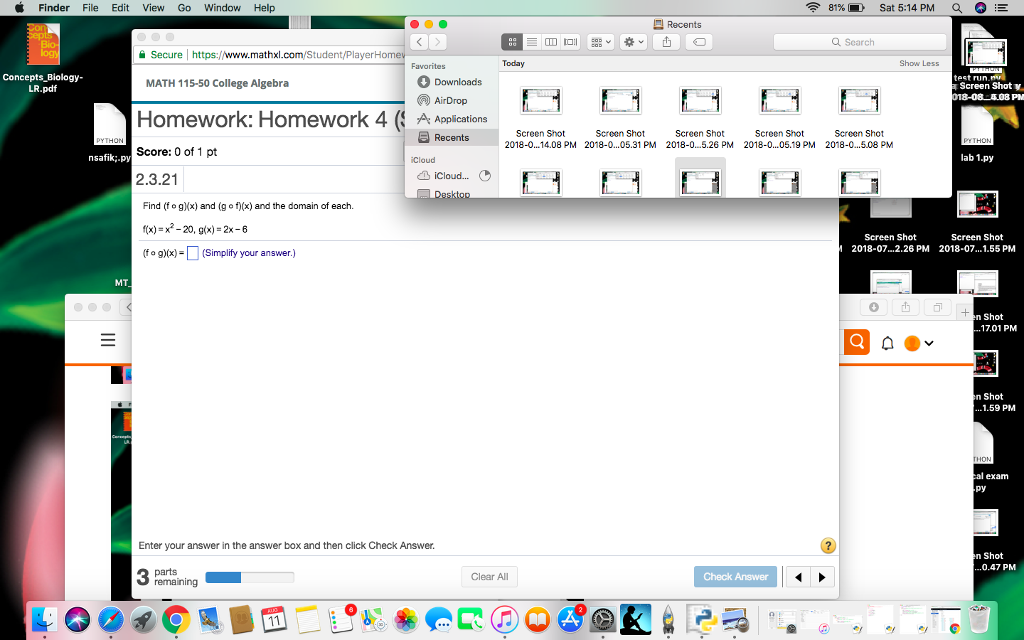Open the Trash in the dock
Screen dimensions: 1024x640
point(979,619)
